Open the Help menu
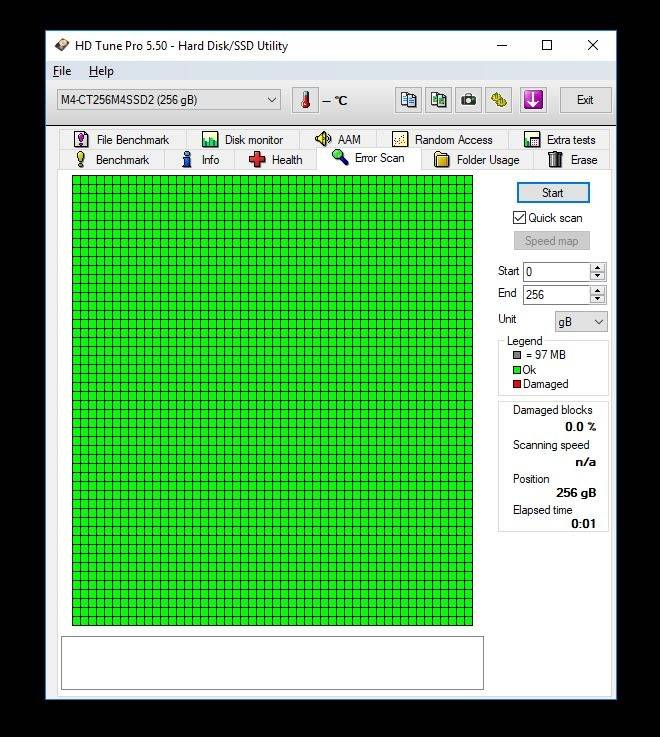The width and height of the screenshot is (660, 737). [101, 71]
